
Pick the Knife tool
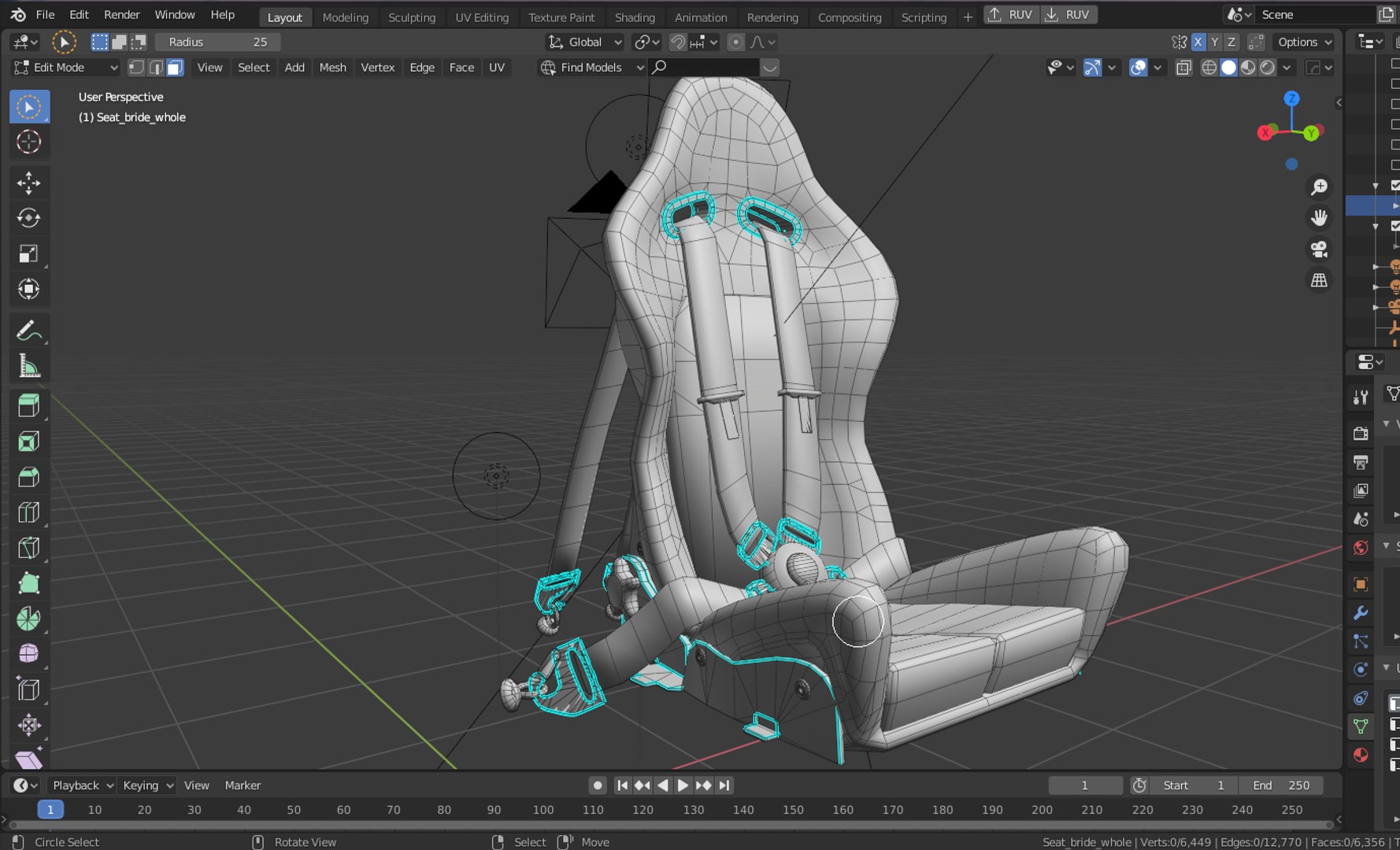29,548
